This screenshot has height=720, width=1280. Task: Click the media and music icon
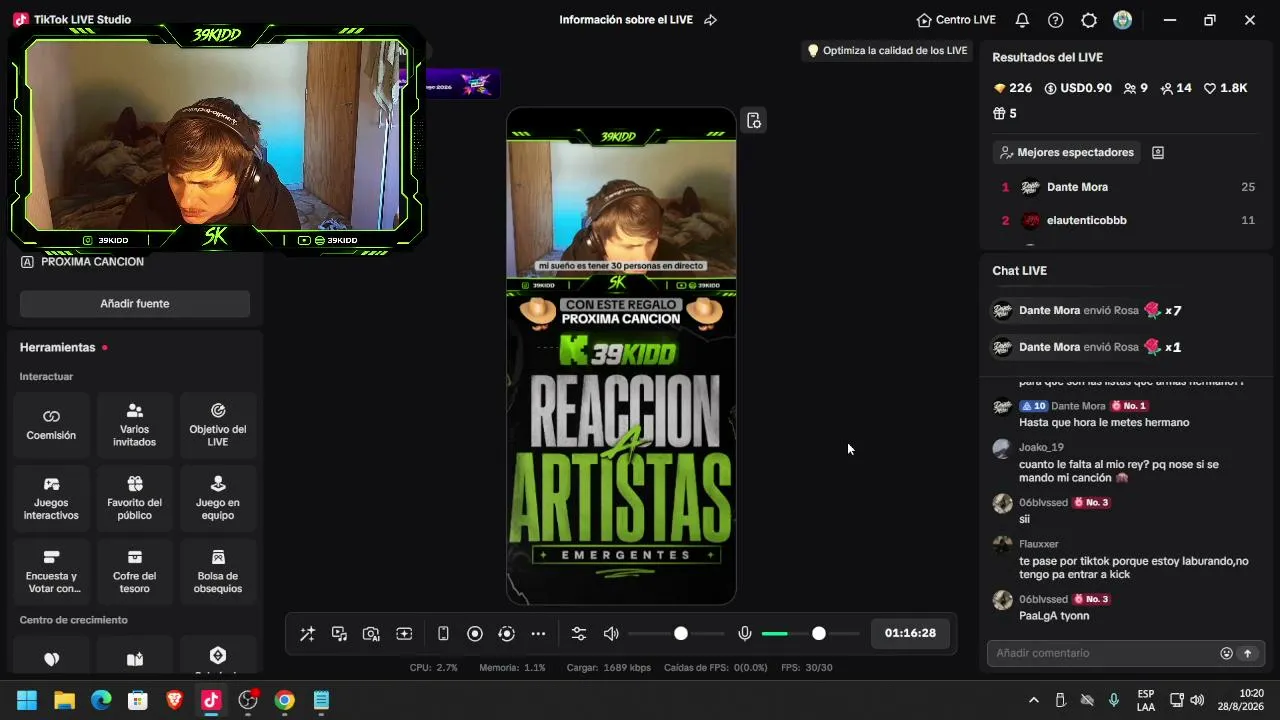tap(339, 633)
